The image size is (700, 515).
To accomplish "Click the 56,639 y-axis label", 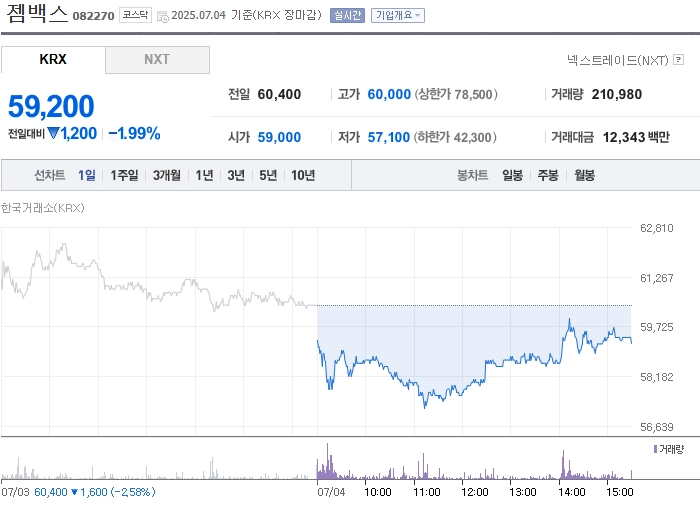I will click(656, 427).
